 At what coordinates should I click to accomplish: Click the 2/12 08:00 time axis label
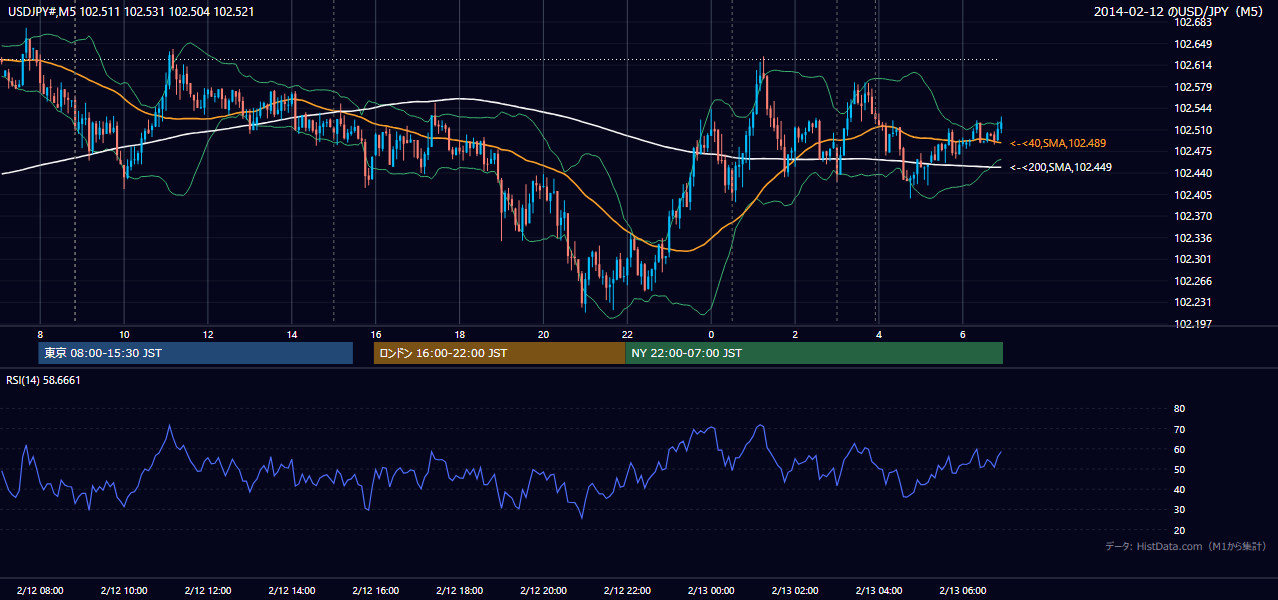[40, 591]
